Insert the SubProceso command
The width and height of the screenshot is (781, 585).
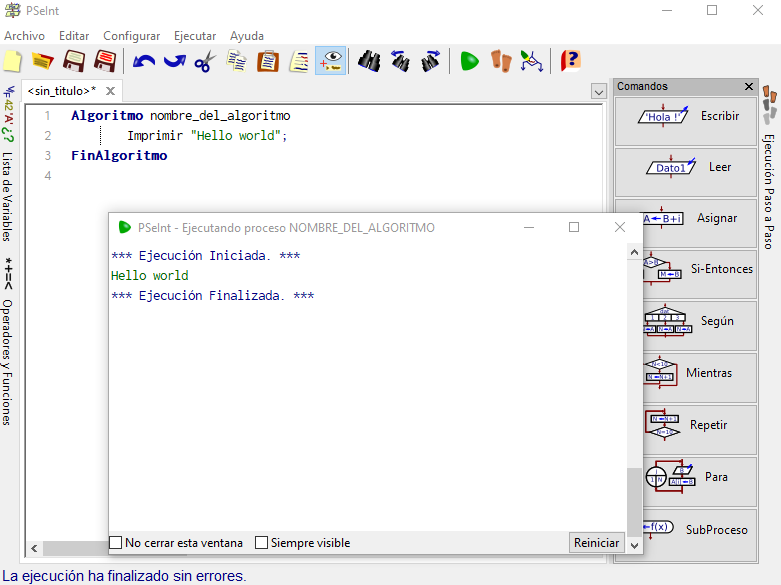700,534
